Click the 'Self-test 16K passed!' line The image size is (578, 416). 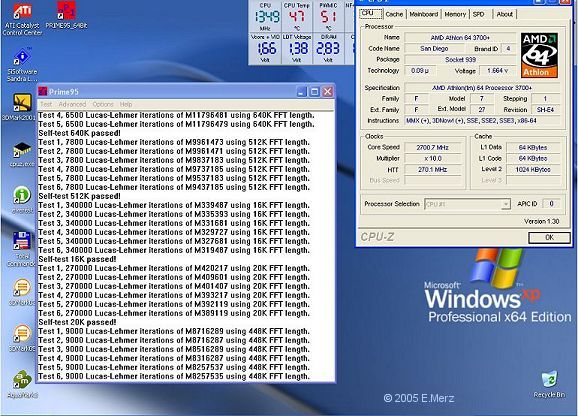click(x=77, y=259)
